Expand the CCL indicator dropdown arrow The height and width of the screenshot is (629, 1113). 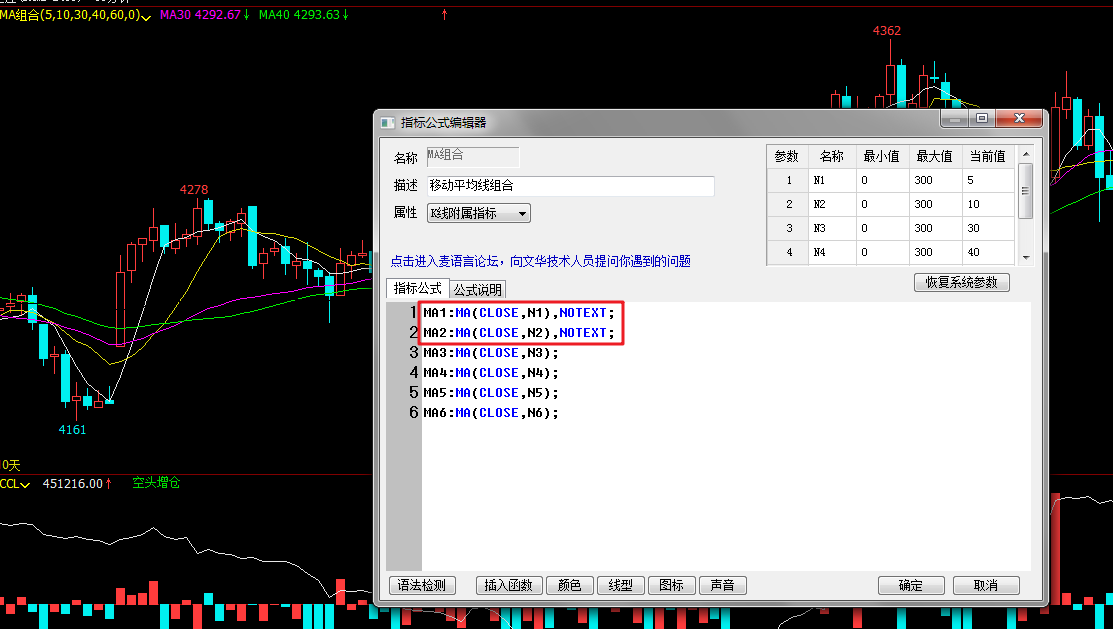point(25,484)
